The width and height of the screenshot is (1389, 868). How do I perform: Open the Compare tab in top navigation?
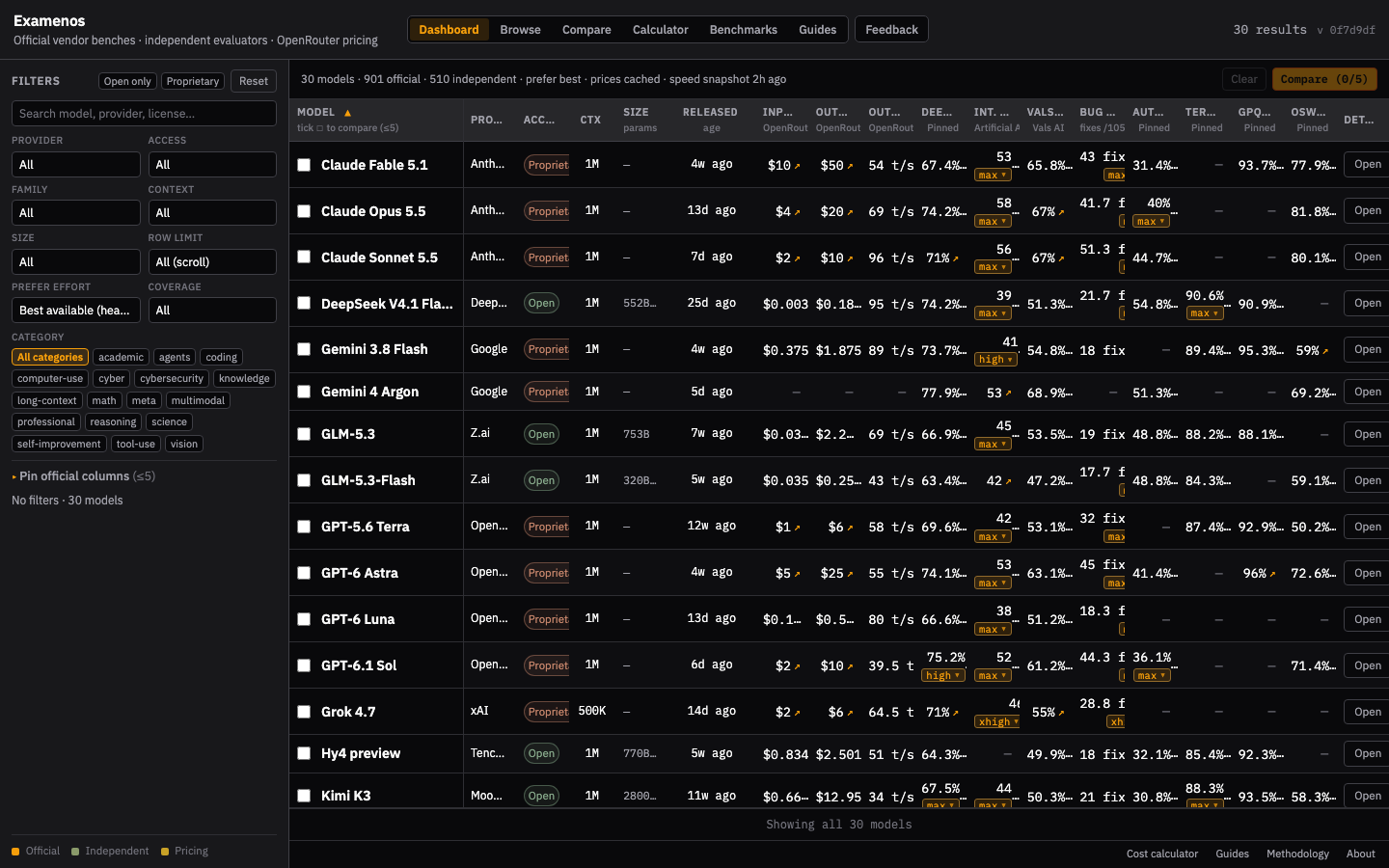tap(586, 30)
